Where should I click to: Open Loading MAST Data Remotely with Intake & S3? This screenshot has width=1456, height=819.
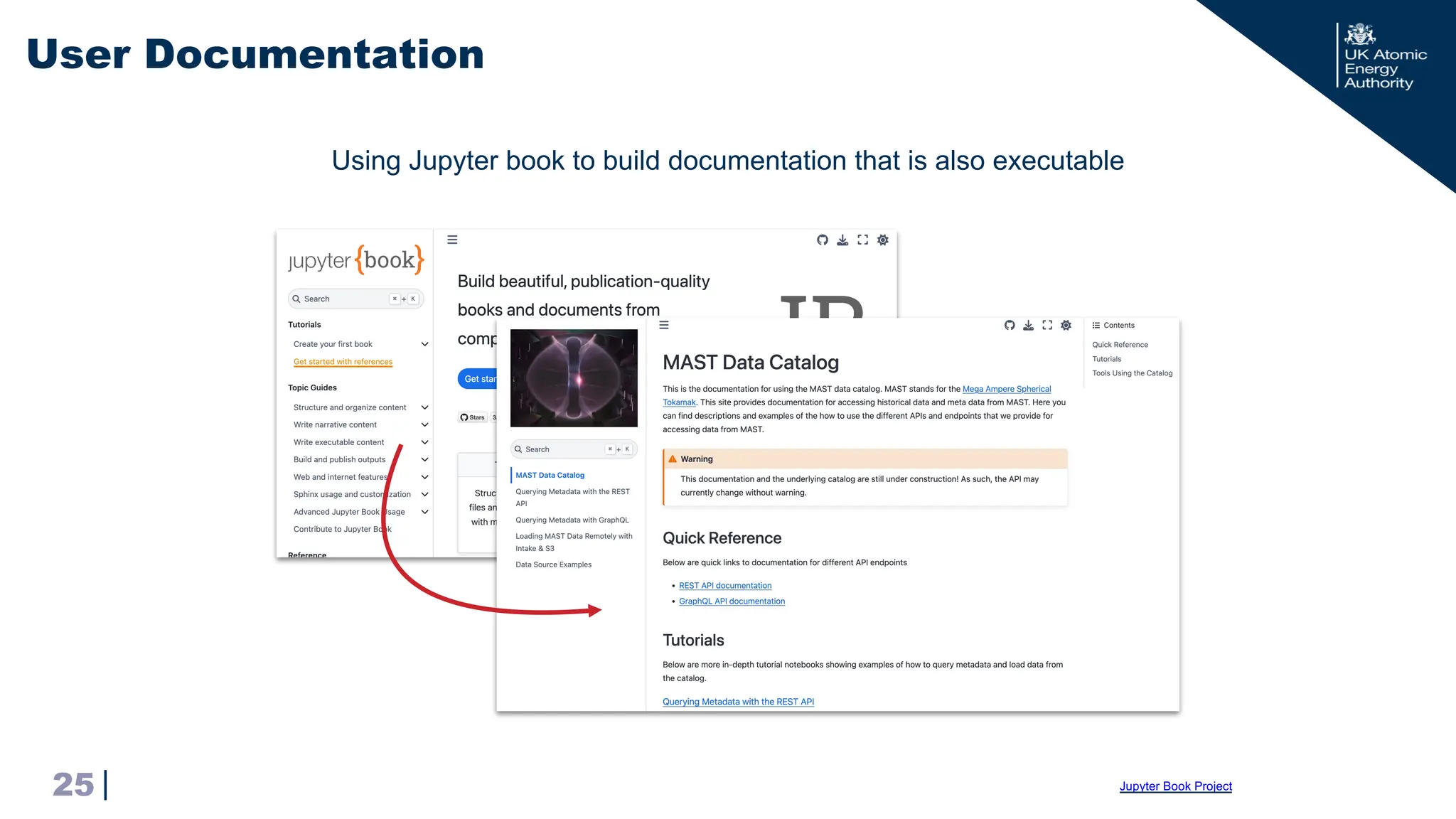pos(574,542)
